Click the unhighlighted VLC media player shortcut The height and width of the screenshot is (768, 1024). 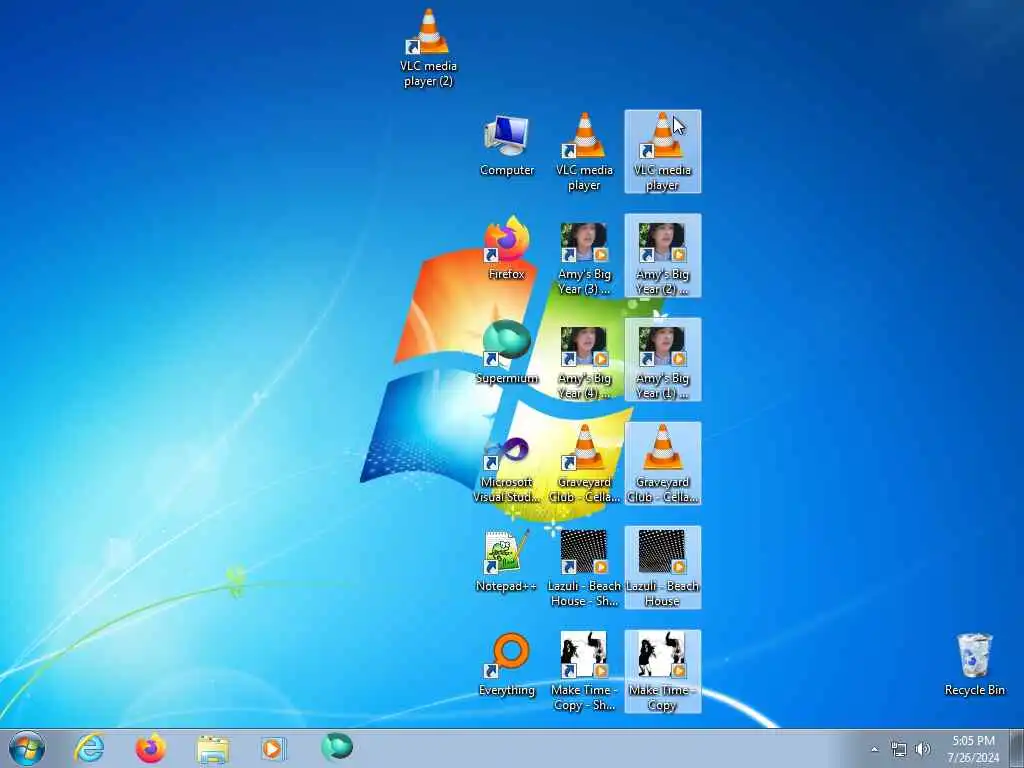click(584, 152)
